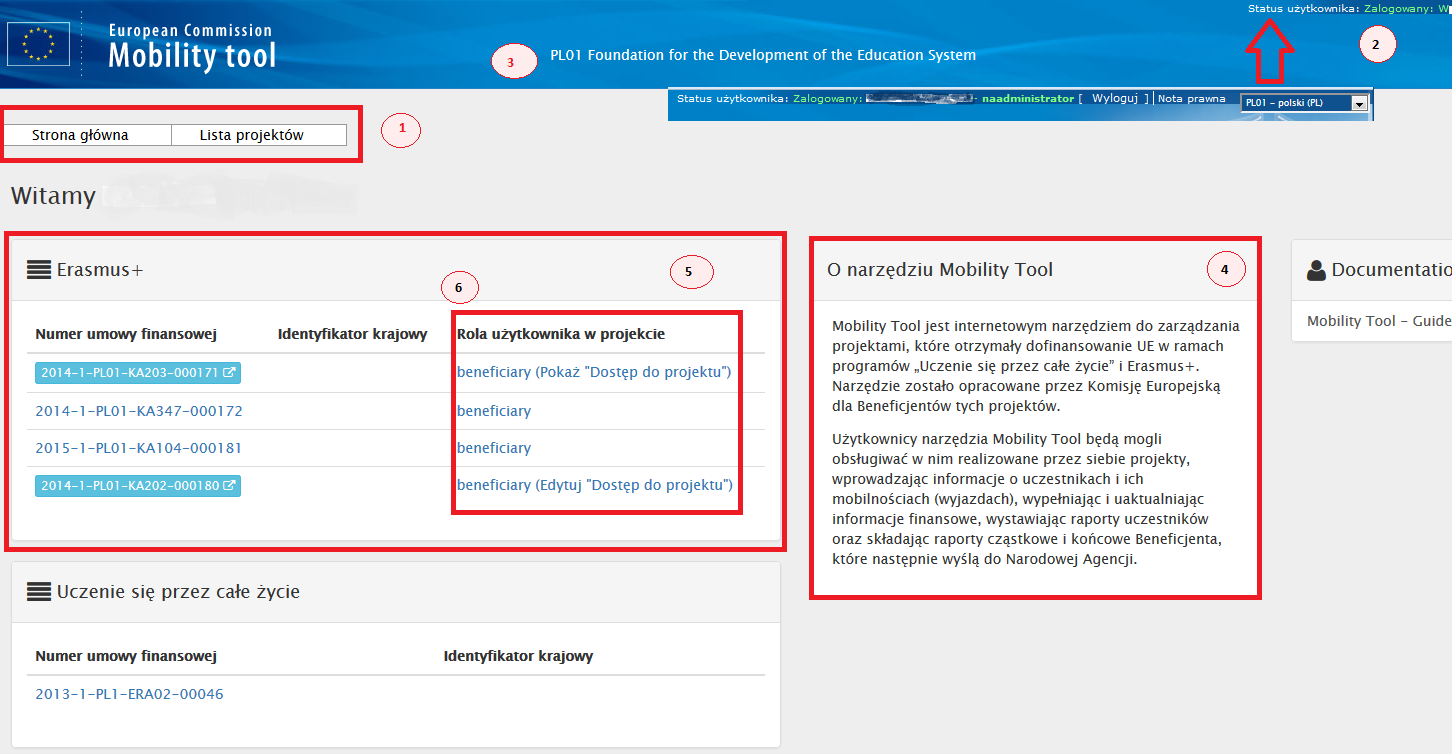Open the Lista projektów menu item

(259, 135)
